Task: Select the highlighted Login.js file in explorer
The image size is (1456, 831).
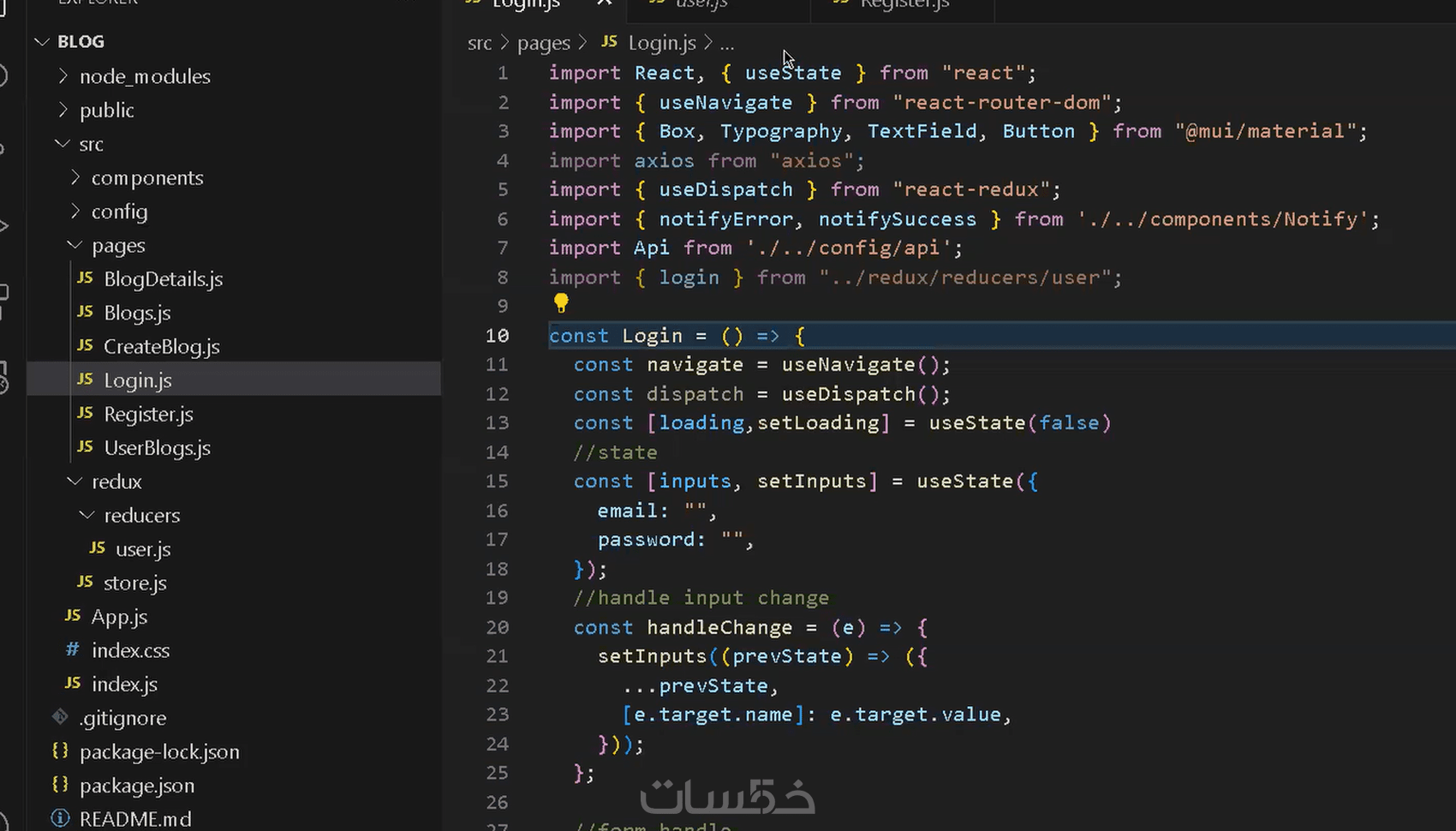Action: (x=234, y=380)
